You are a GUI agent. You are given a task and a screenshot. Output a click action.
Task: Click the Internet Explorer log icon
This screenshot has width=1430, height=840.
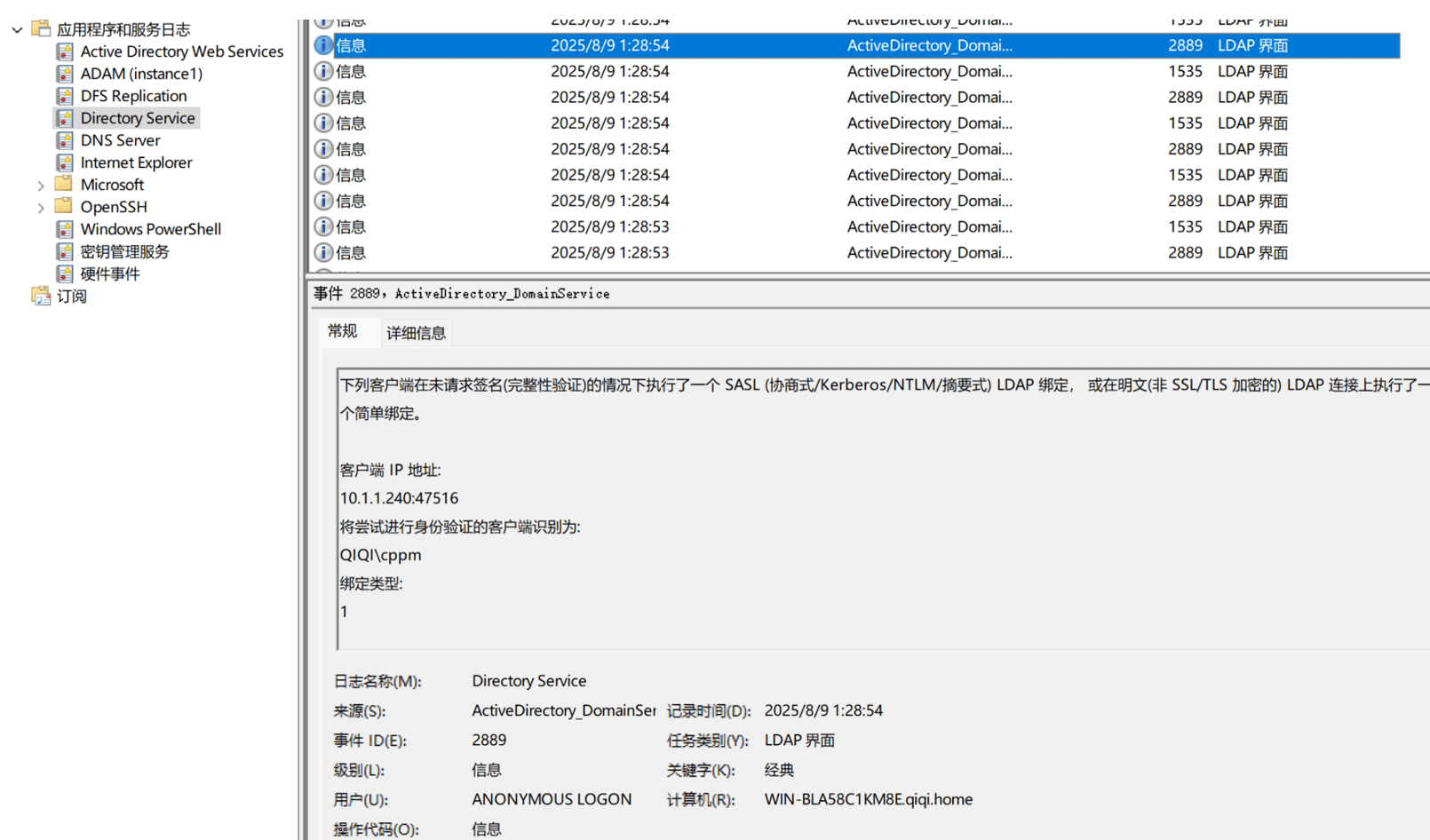coord(65,162)
